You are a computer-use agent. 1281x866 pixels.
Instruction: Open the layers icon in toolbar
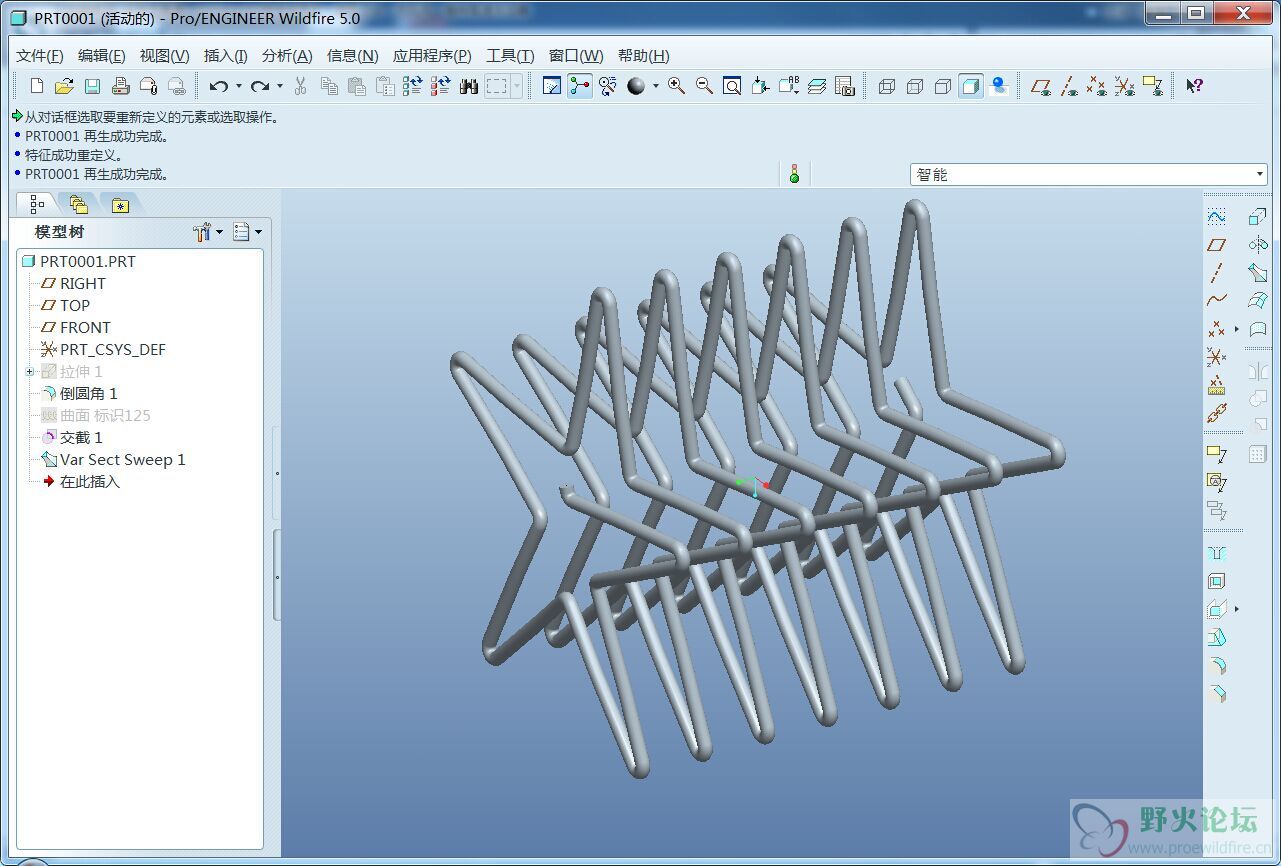pos(817,86)
